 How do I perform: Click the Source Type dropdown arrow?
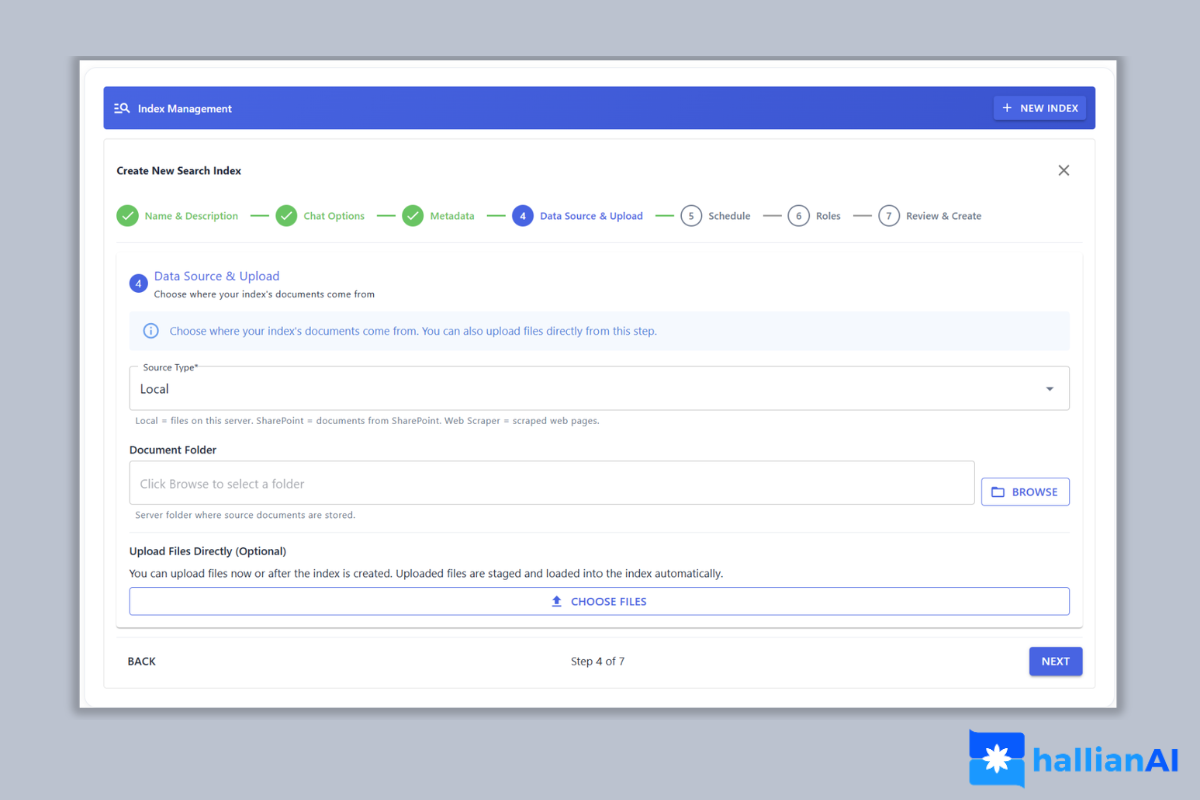coord(1049,389)
